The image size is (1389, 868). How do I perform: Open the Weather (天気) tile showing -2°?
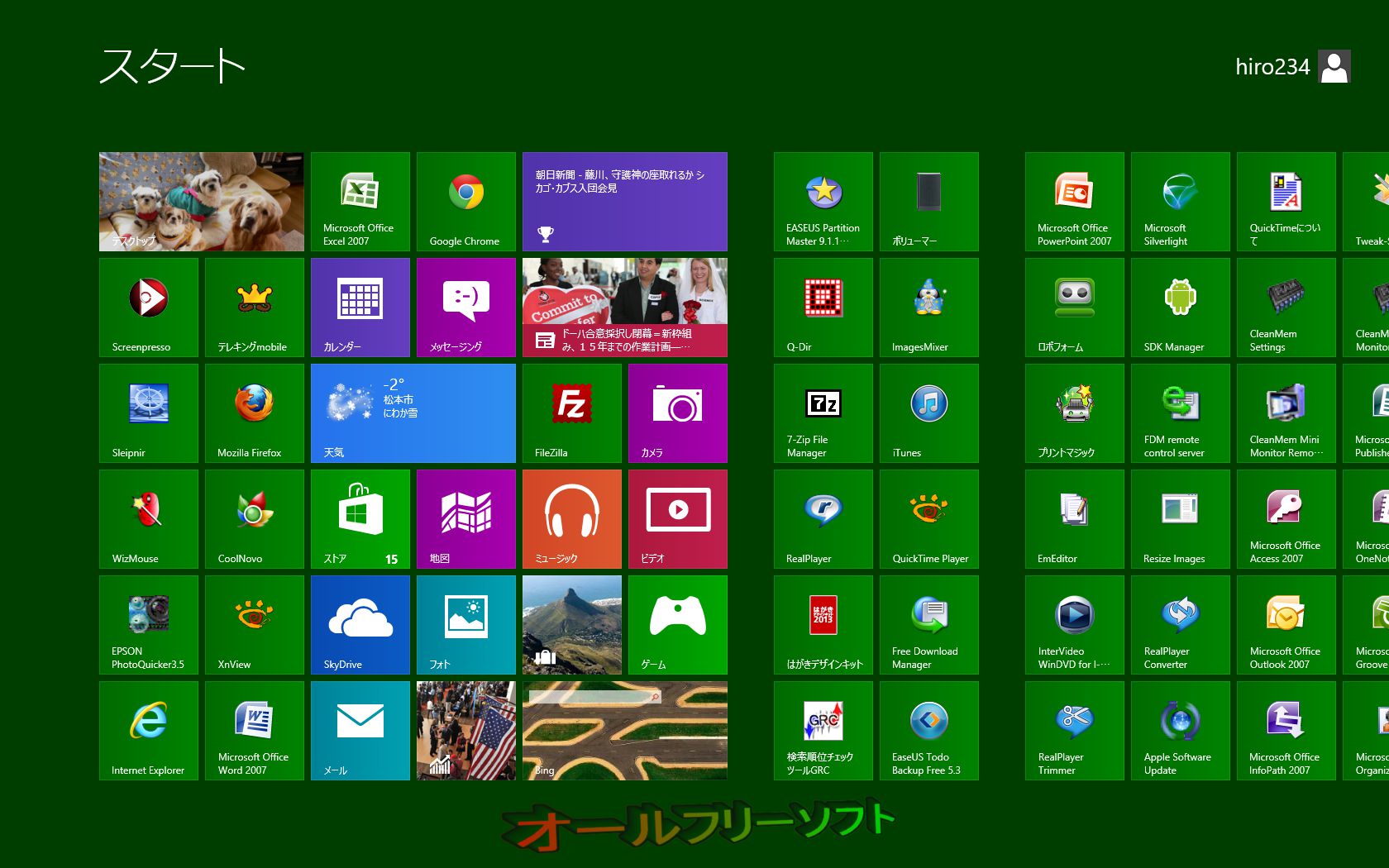coord(413,413)
